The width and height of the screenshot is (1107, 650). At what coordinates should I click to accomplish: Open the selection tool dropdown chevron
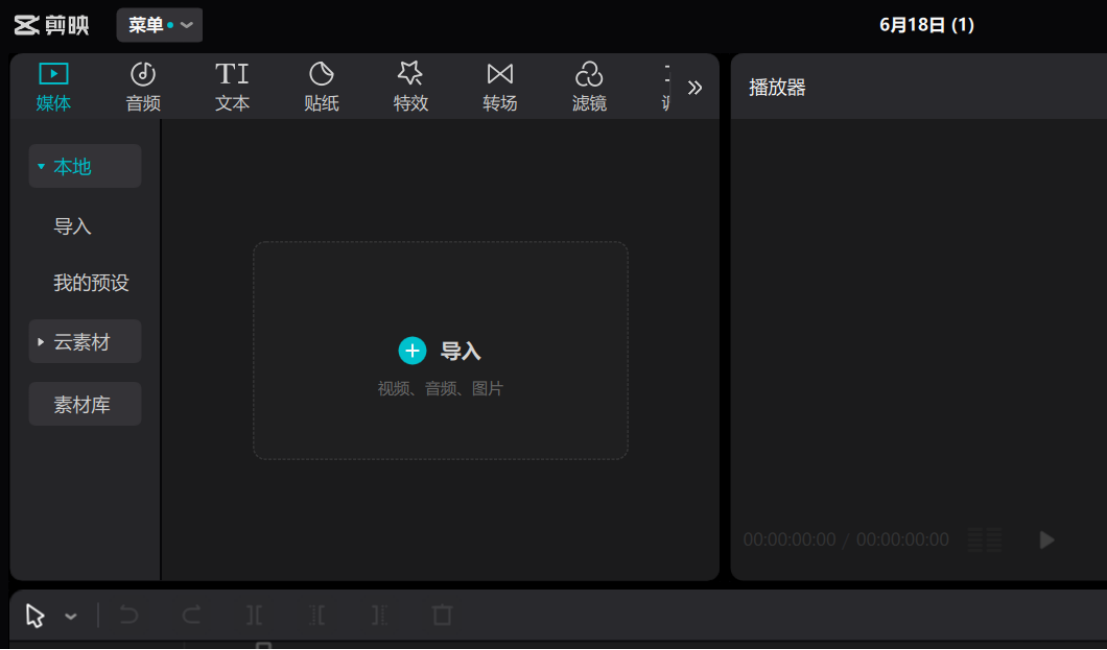coord(69,617)
